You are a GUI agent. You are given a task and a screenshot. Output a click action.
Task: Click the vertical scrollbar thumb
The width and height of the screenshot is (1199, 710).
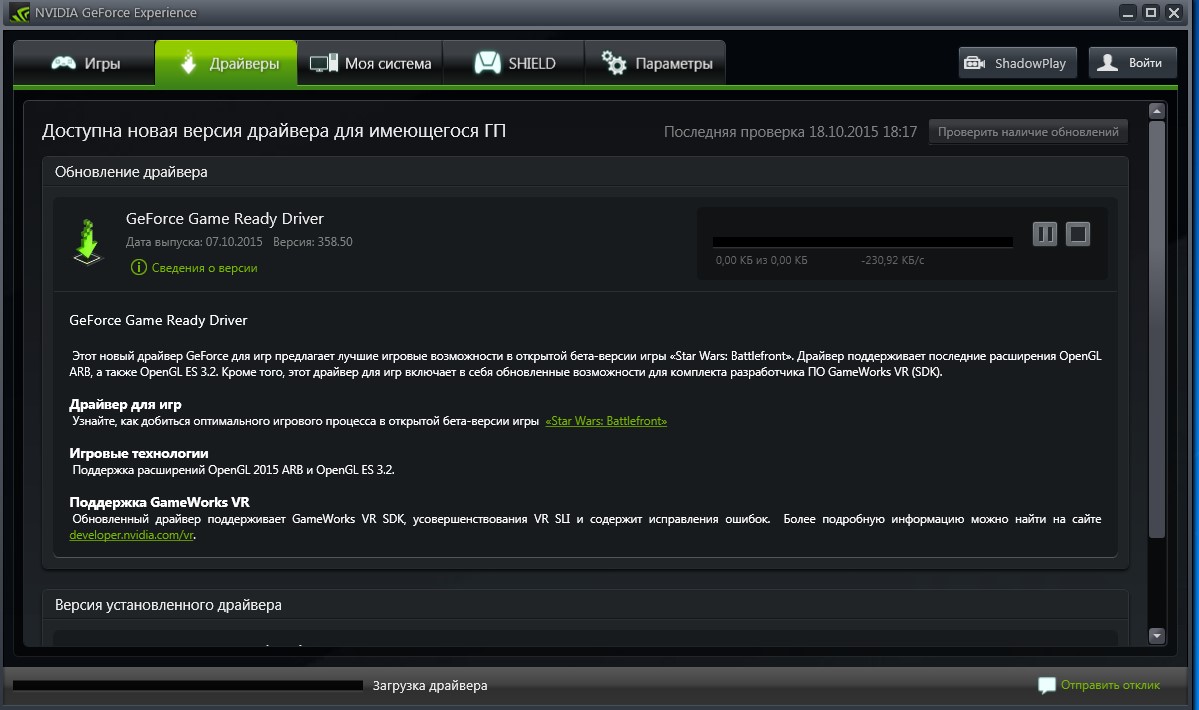[x=1157, y=329]
